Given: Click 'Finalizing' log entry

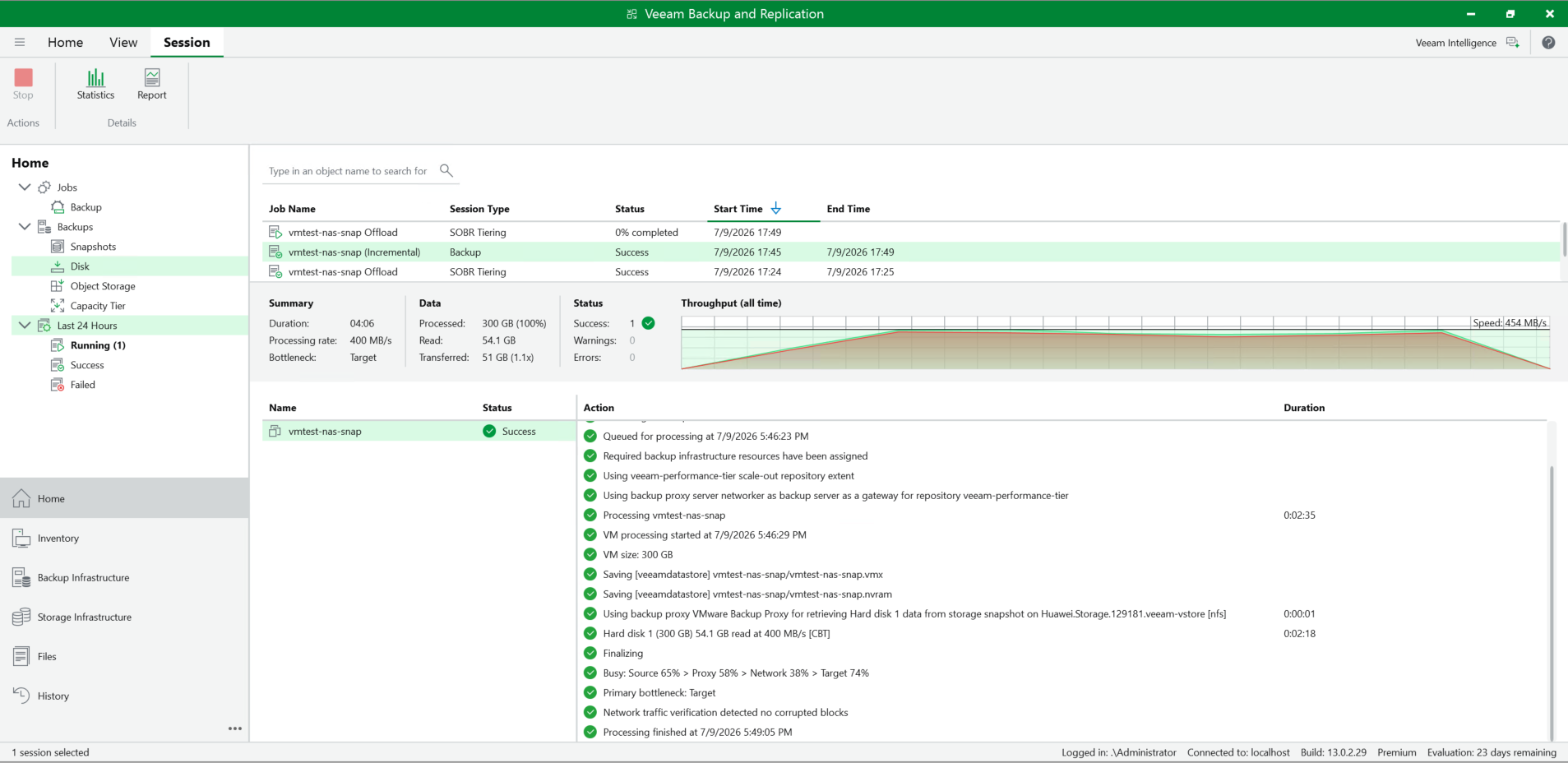Looking at the screenshot, I should (x=623, y=653).
